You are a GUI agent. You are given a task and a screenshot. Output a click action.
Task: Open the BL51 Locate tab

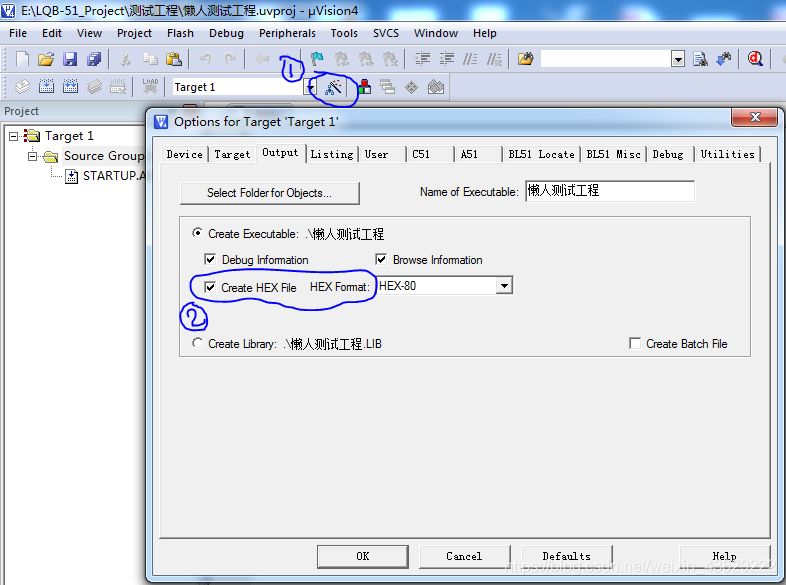coord(541,154)
